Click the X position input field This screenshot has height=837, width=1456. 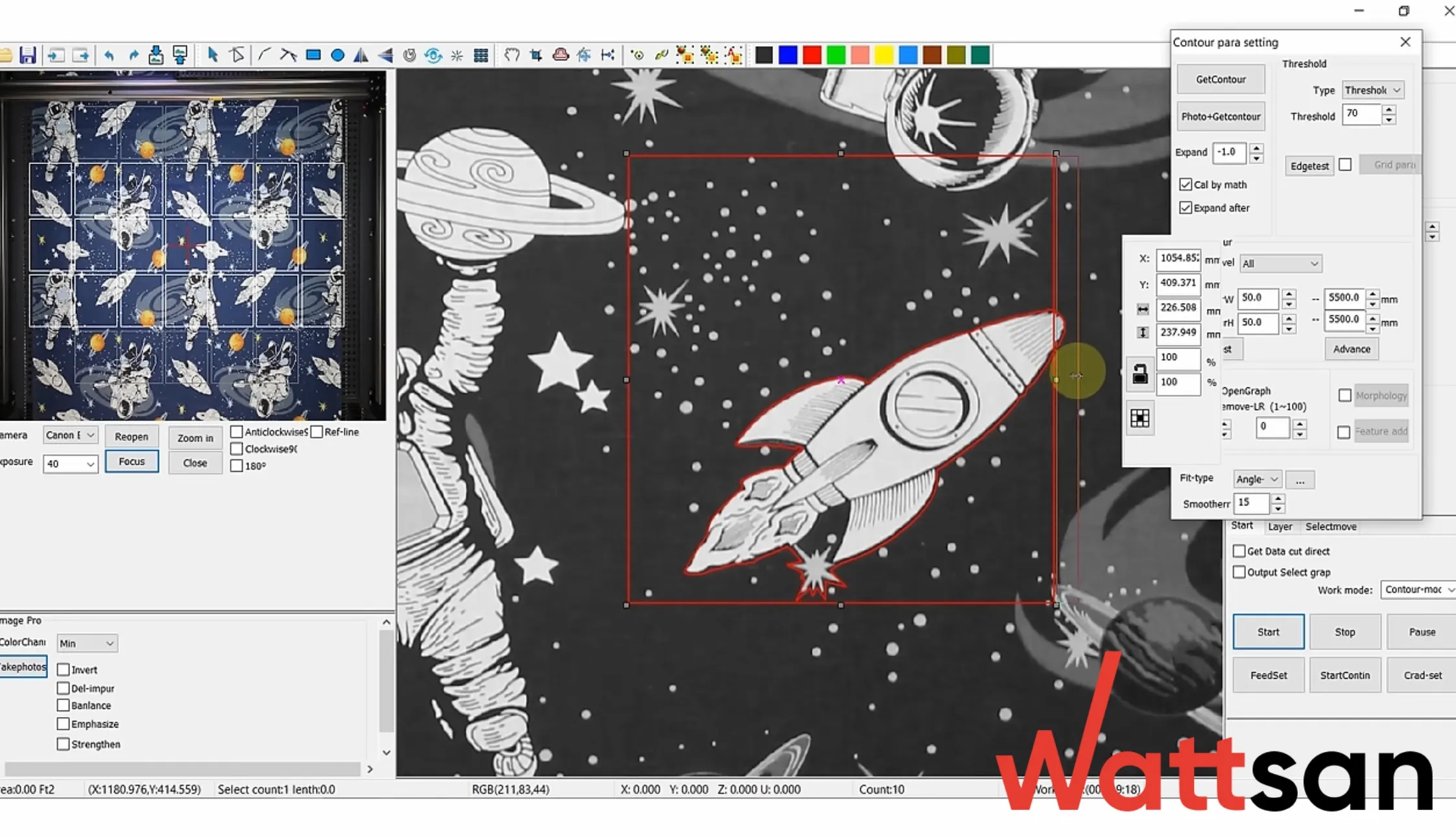[x=1178, y=258]
